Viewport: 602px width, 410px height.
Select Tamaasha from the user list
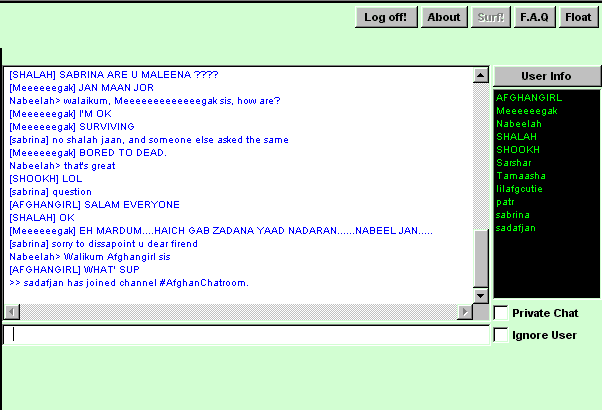520,176
